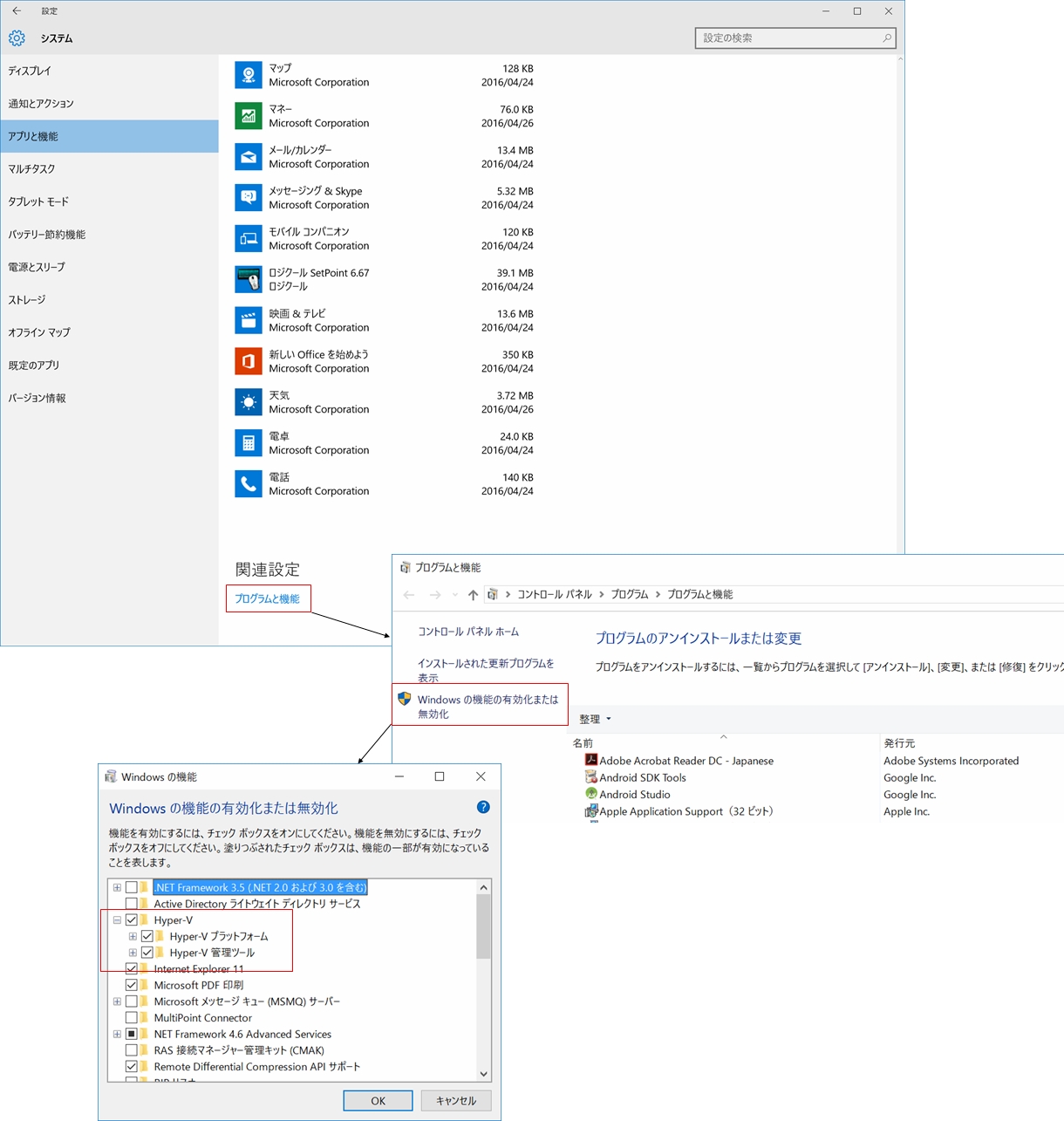Click the マネー app icon

(249, 116)
